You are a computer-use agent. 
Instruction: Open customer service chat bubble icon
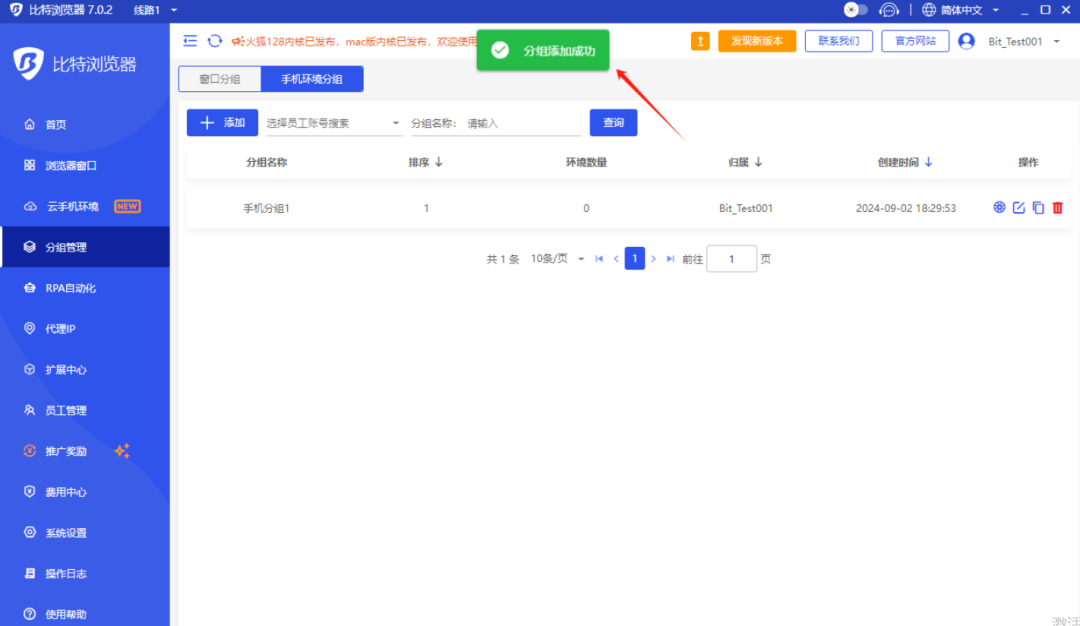click(889, 9)
